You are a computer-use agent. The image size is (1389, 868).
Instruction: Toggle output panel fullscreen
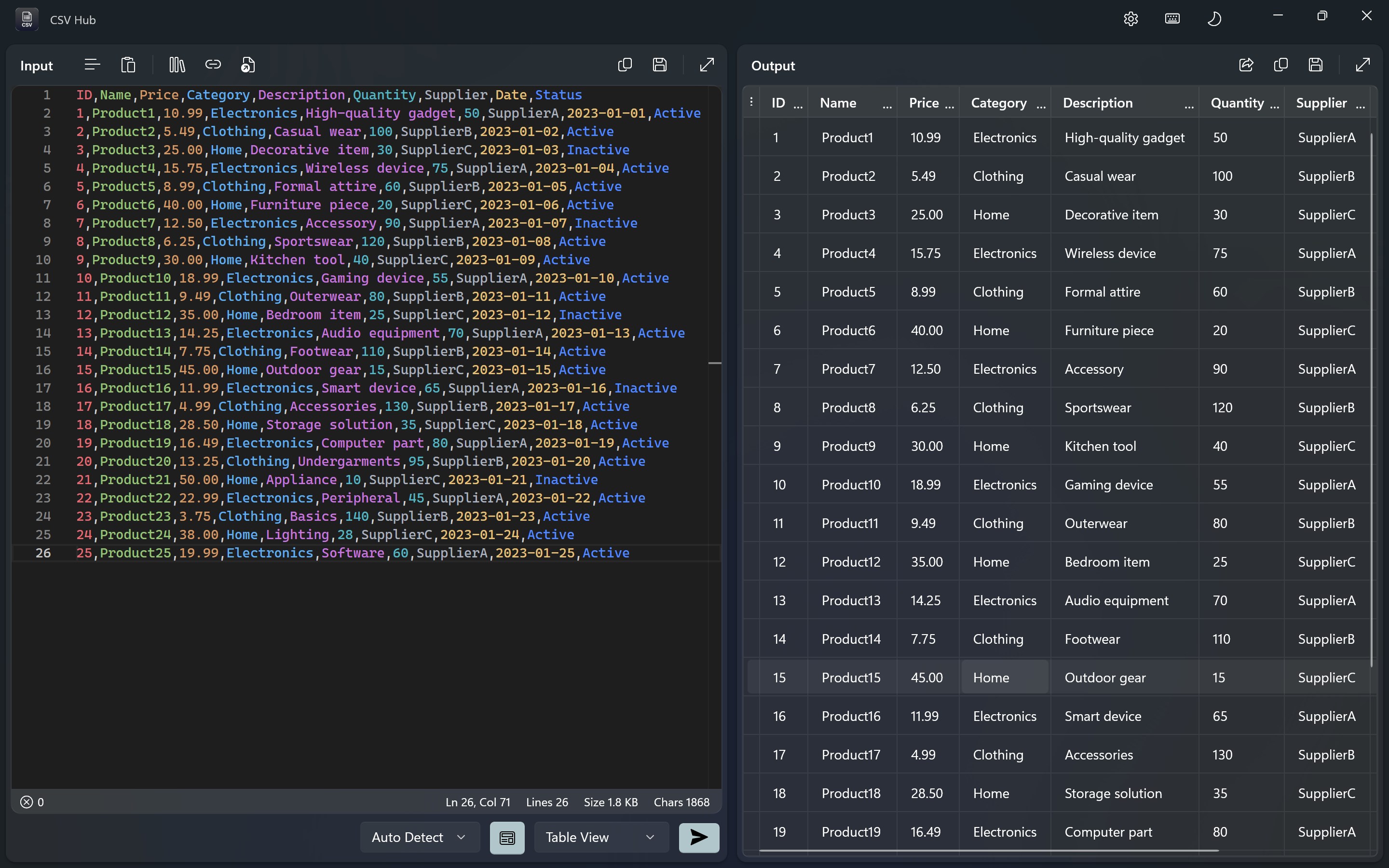click(x=1362, y=65)
